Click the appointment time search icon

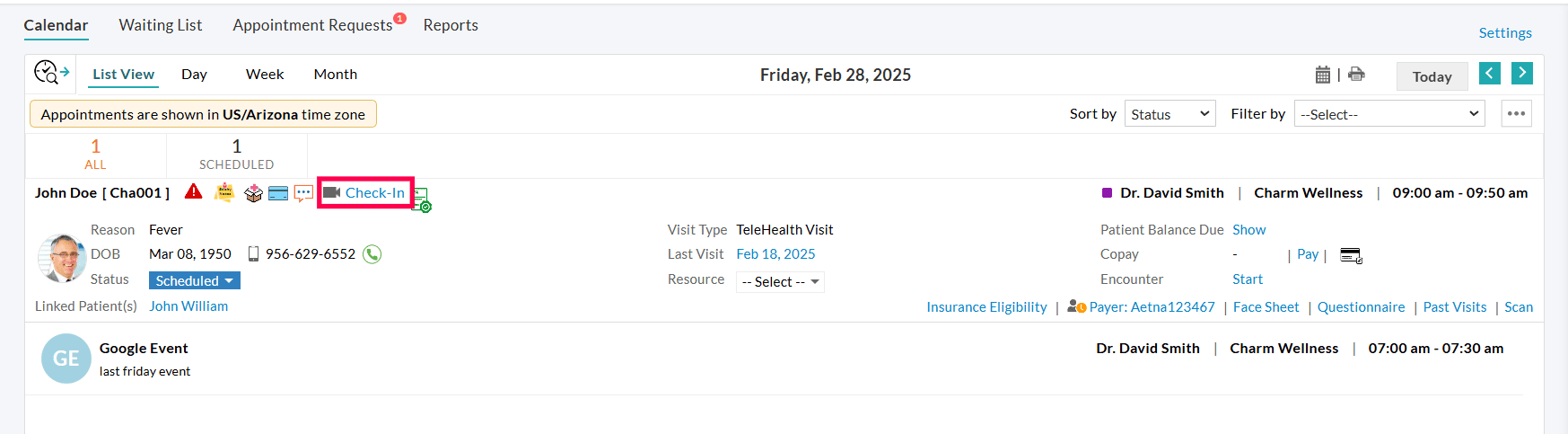[x=51, y=73]
